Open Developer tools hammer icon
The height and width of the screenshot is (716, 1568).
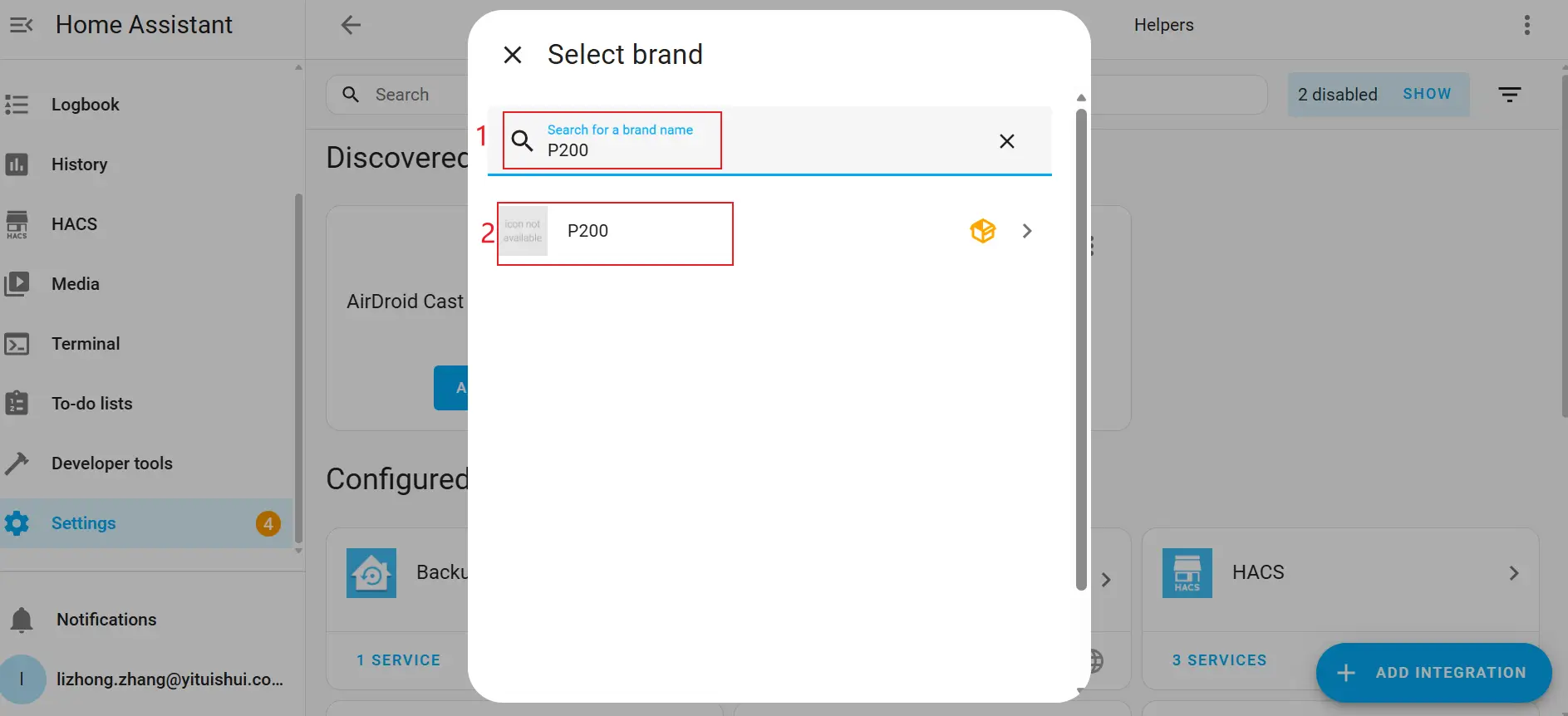(17, 463)
